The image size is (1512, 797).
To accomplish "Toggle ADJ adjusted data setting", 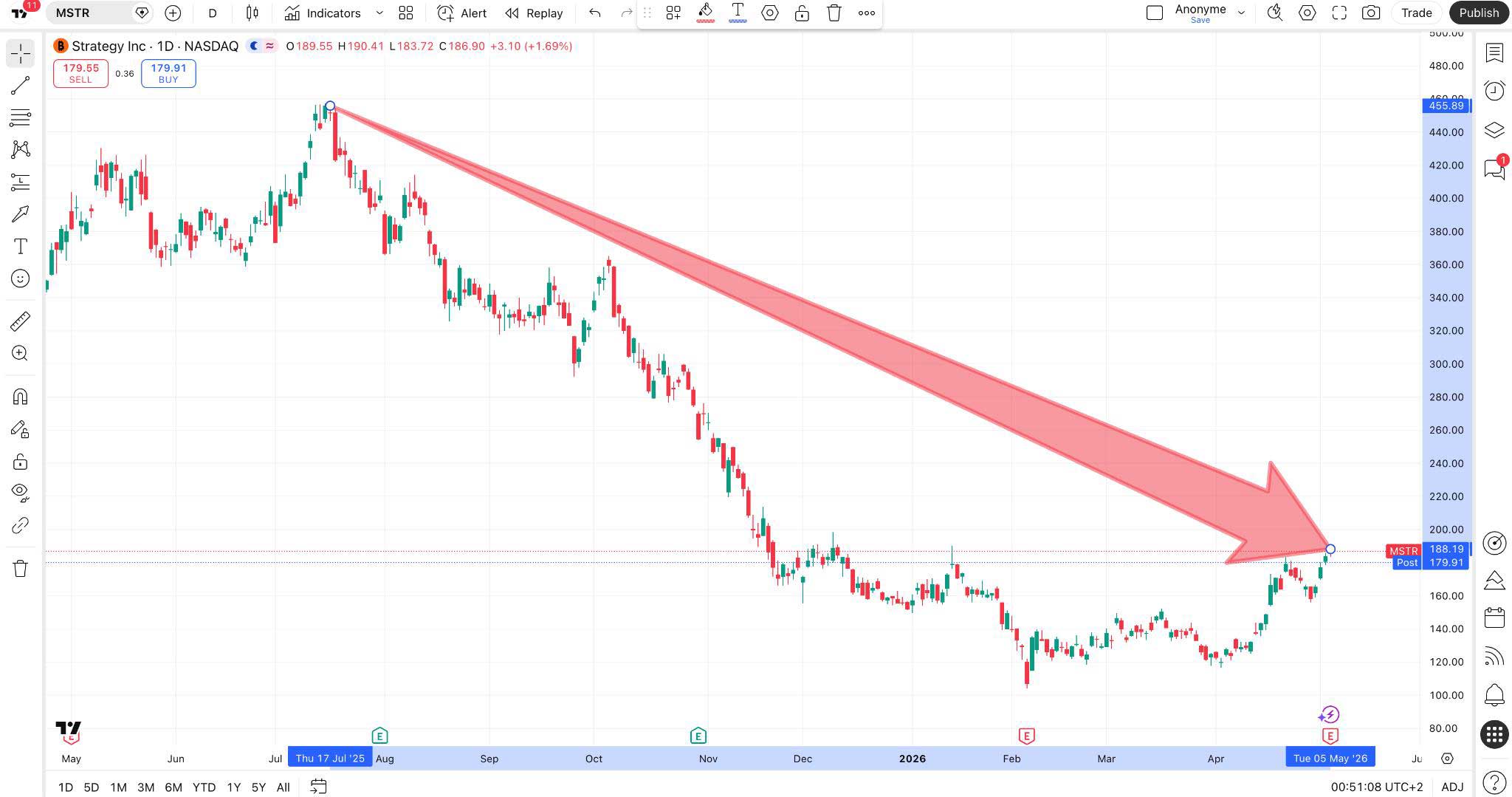I will [1452, 787].
